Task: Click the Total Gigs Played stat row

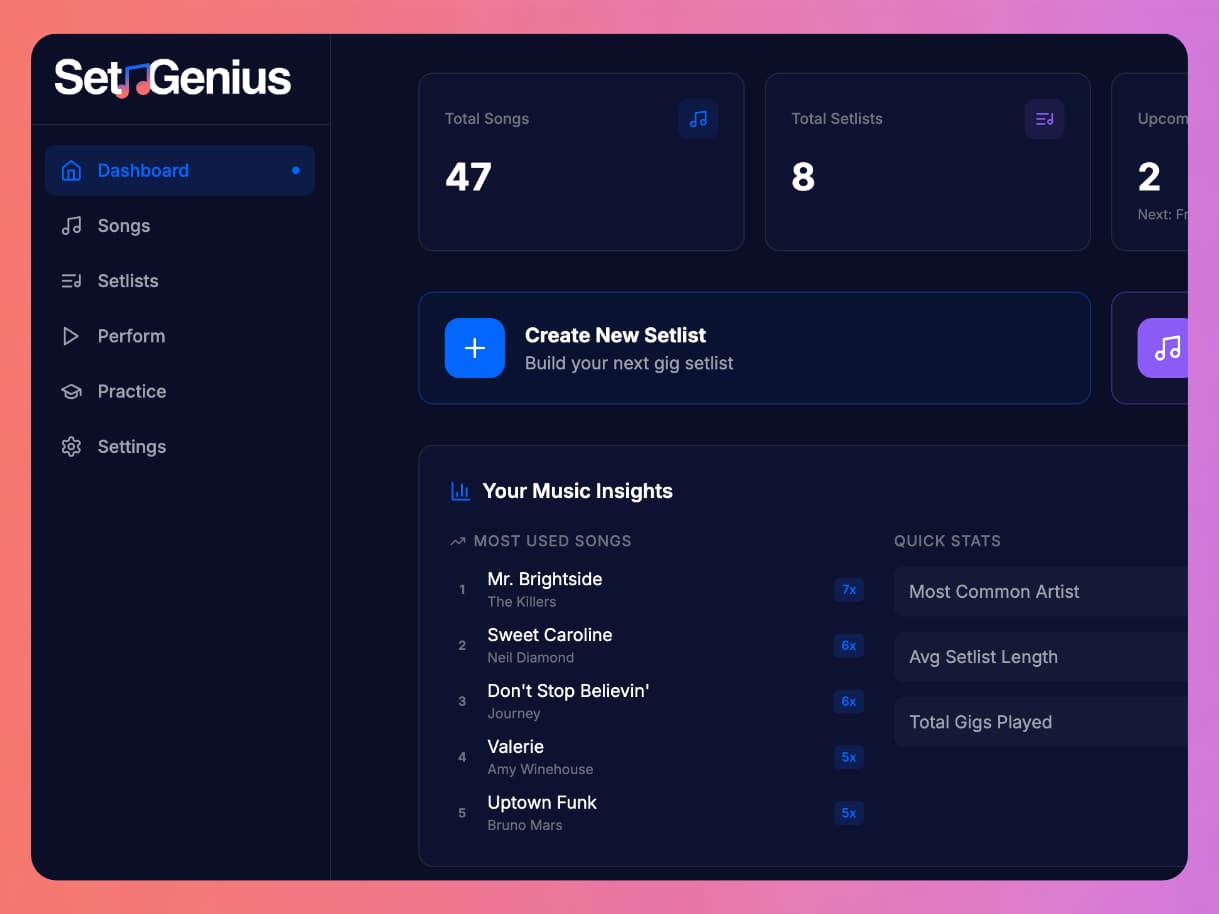Action: (1040, 722)
